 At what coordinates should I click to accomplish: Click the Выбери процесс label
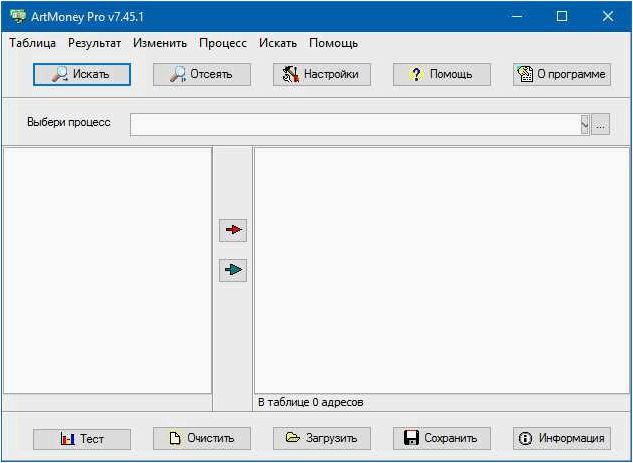(x=69, y=122)
